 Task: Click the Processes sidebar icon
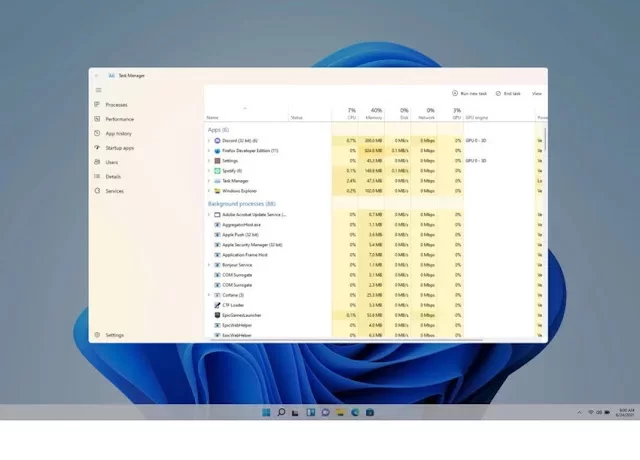tap(97, 104)
